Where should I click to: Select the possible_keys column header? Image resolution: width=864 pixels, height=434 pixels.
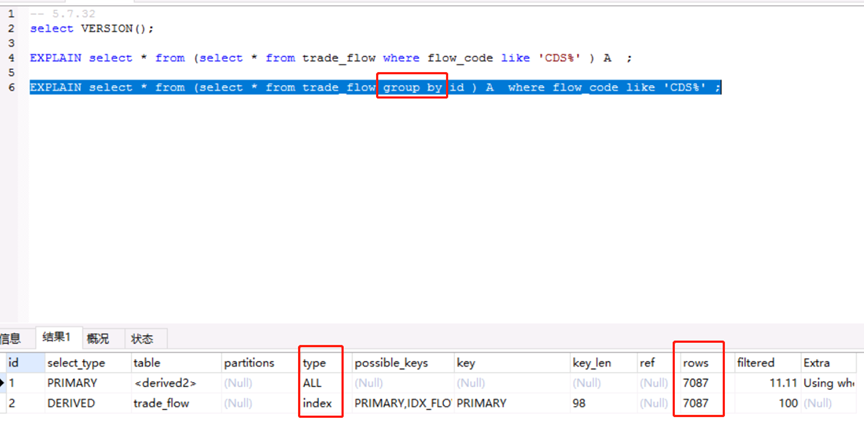pos(403,363)
